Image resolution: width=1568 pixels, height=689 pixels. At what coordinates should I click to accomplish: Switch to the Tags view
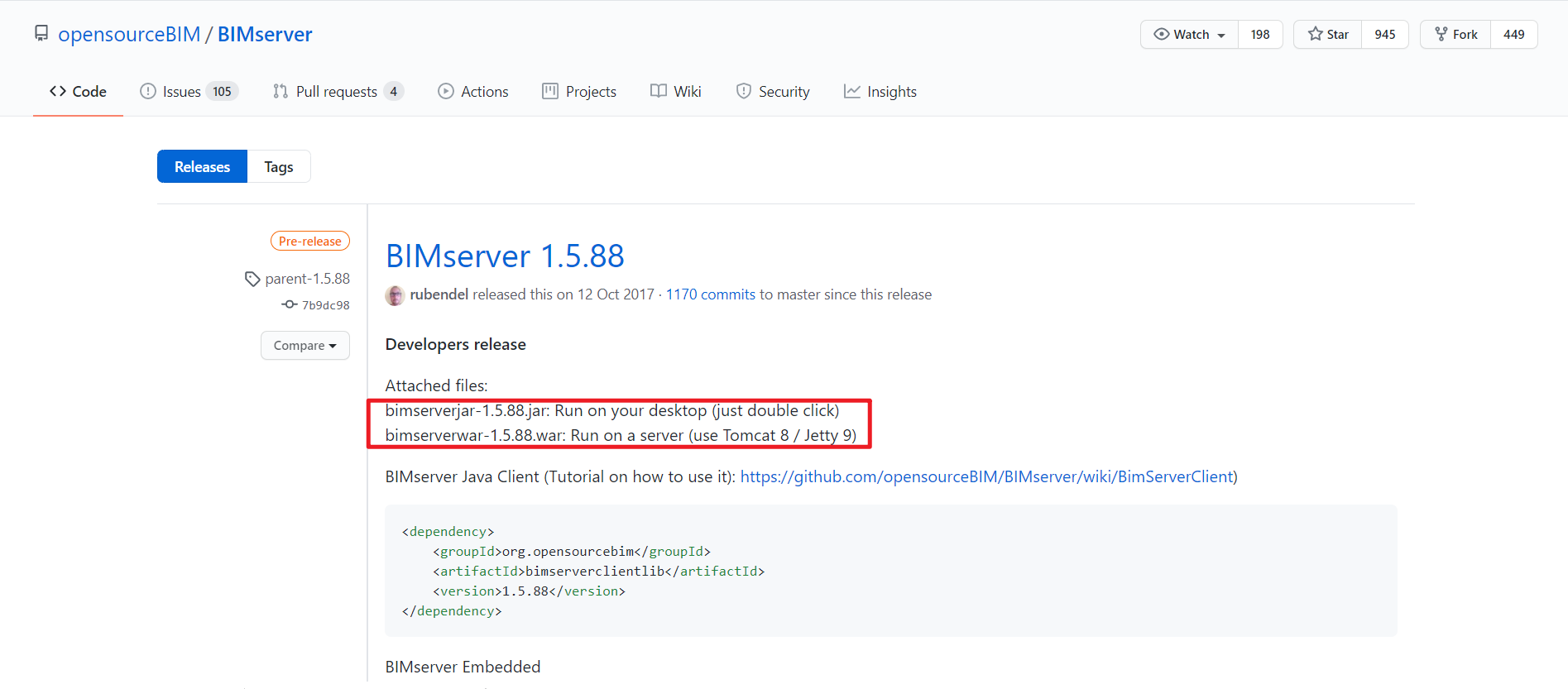(x=279, y=166)
